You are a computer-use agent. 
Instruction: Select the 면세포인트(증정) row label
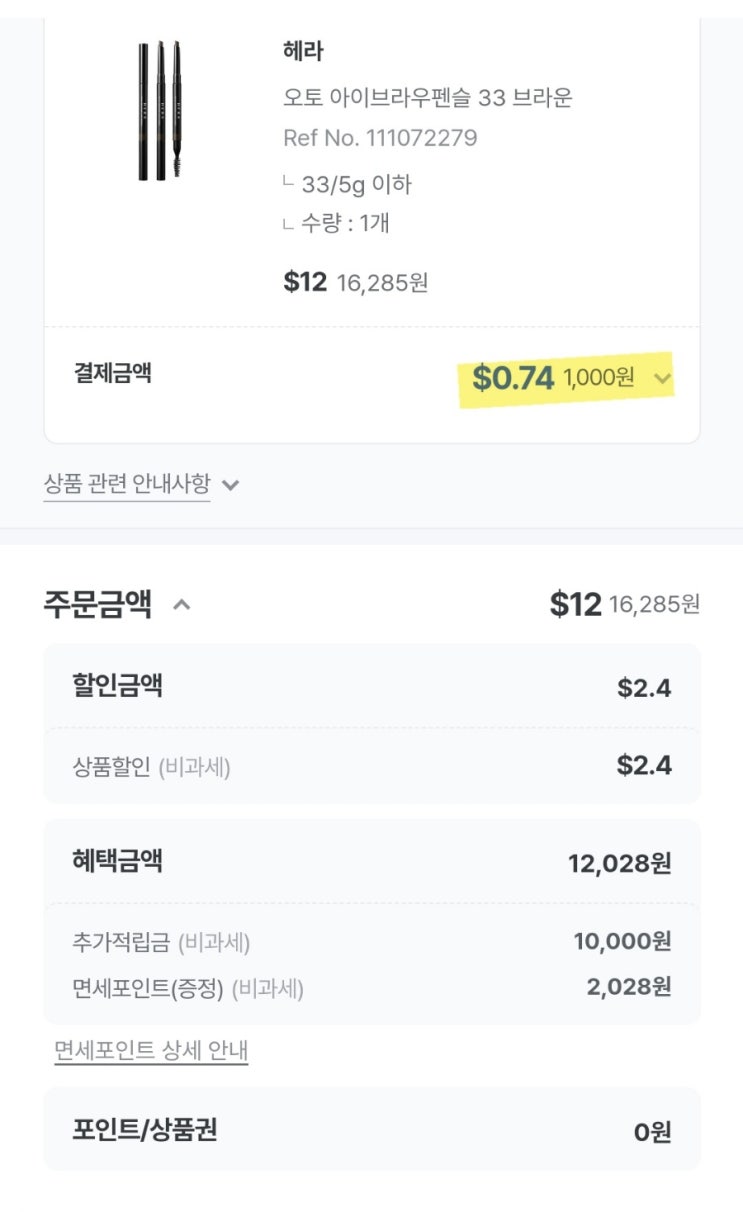pos(188,989)
